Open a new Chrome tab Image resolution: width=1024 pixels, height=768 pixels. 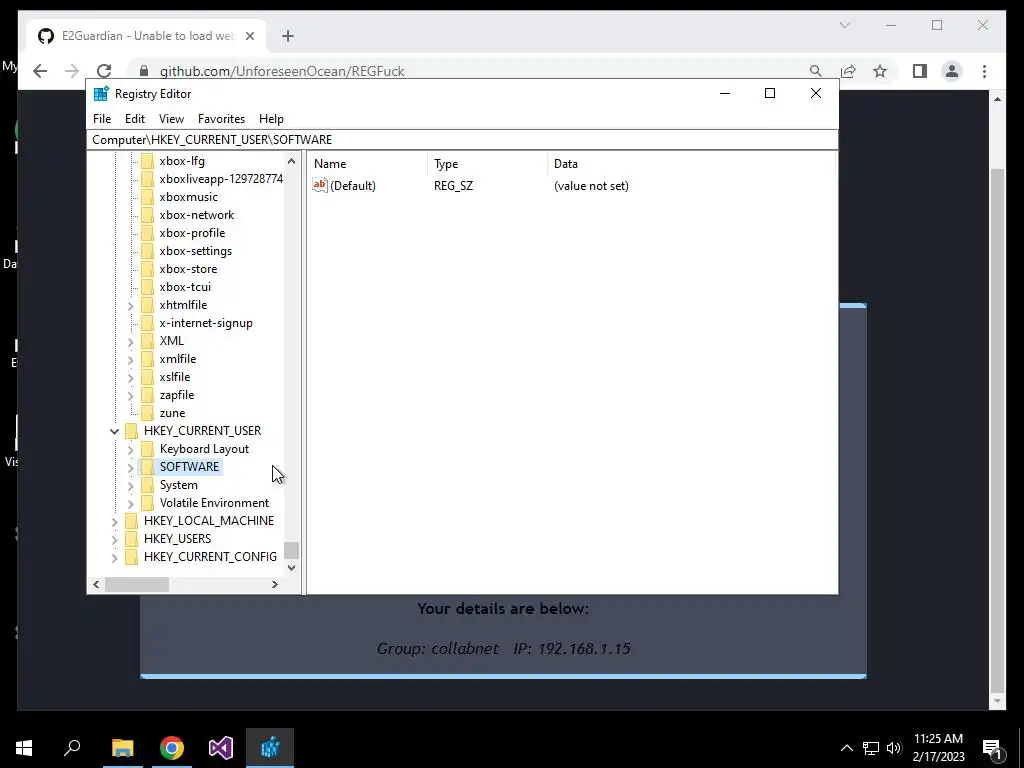click(287, 36)
